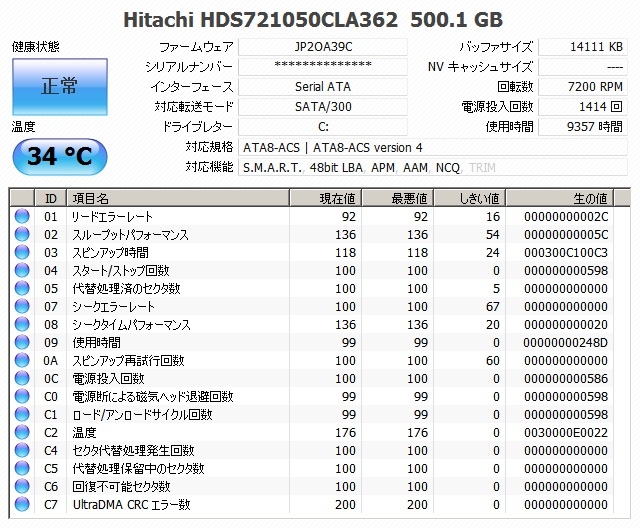Click the drive title Hitachi HDS721050CLA362
Image resolution: width=640 pixels, height=528 pixels.
[x=260, y=20]
